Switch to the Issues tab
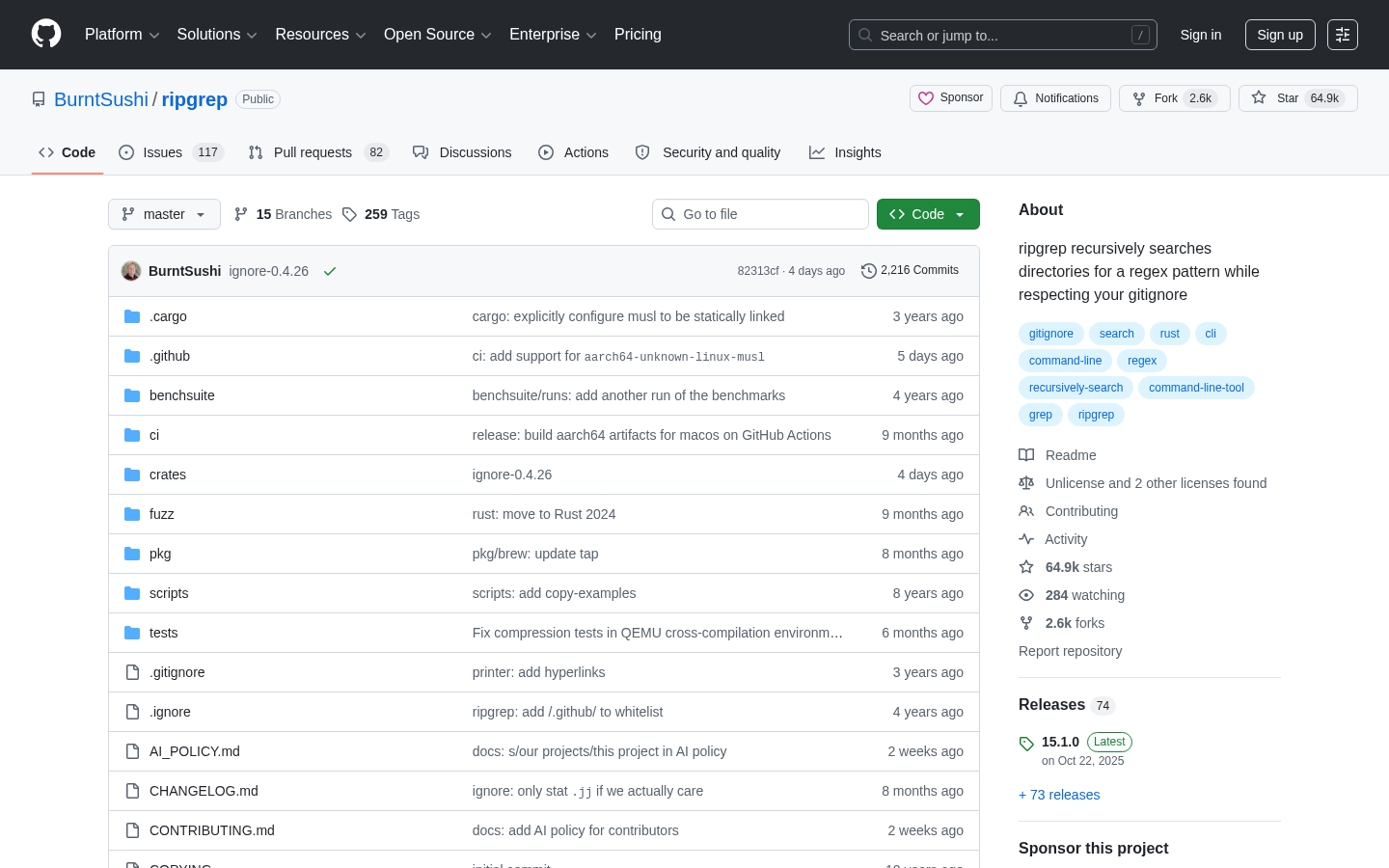The width and height of the screenshot is (1389, 868). click(x=171, y=152)
